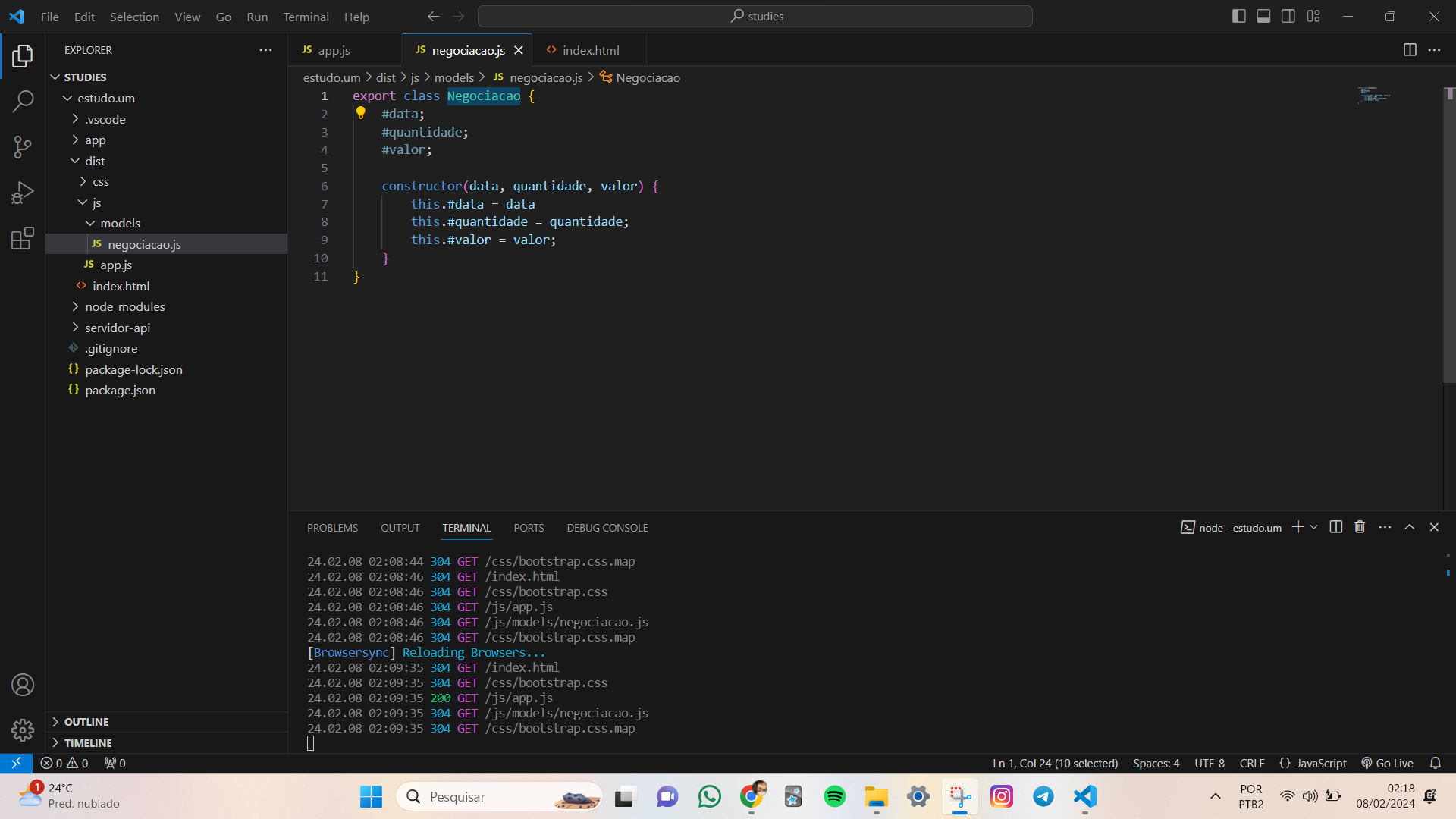
Task: Click the editor minimap
Action: [x=1374, y=96]
